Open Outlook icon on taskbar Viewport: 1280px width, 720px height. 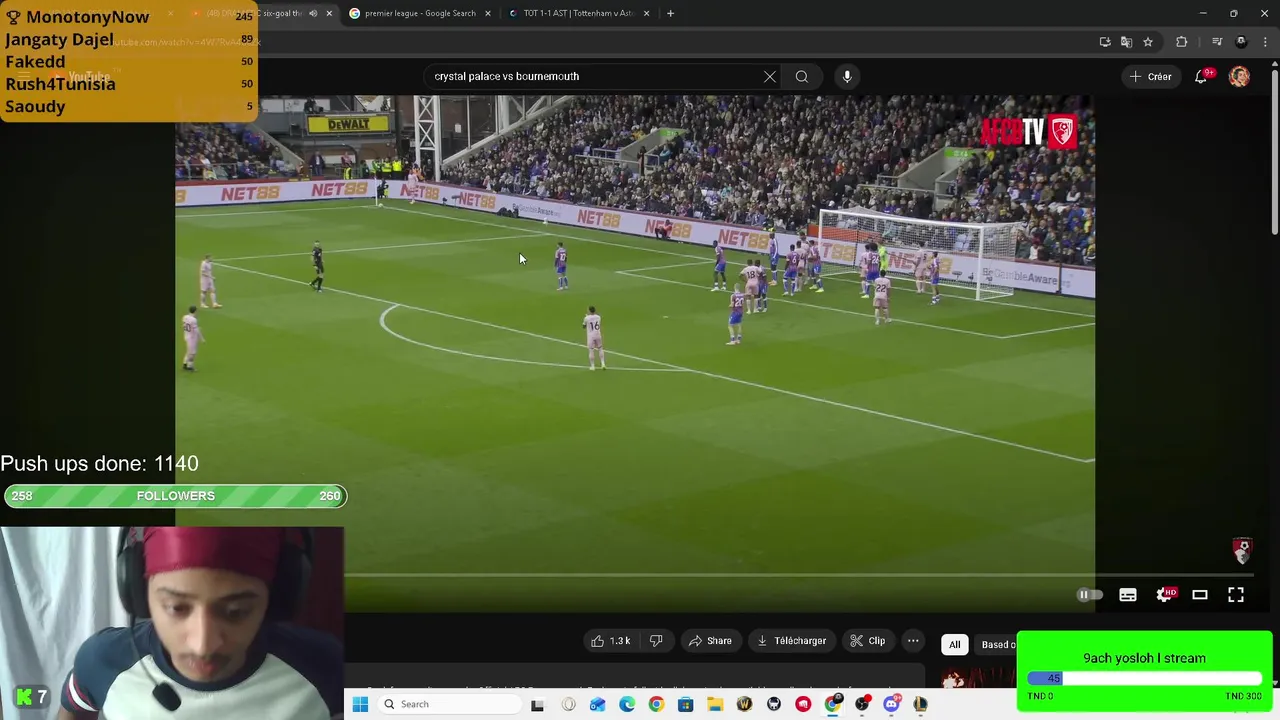click(597, 705)
